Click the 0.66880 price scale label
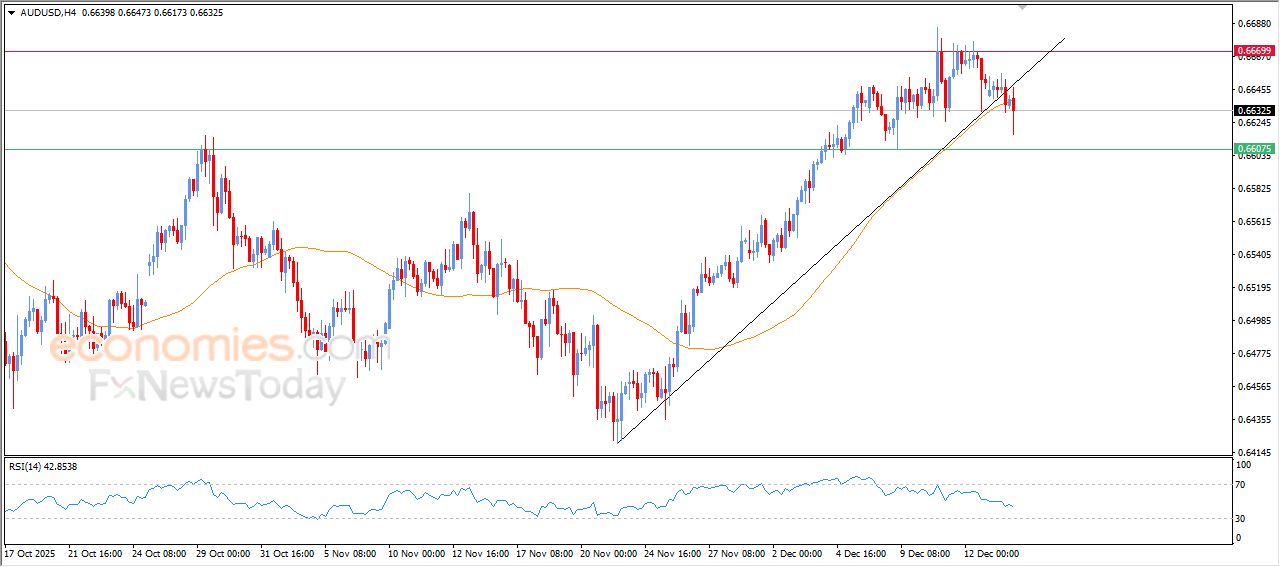This screenshot has width=1280, height=567. tap(1253, 23)
